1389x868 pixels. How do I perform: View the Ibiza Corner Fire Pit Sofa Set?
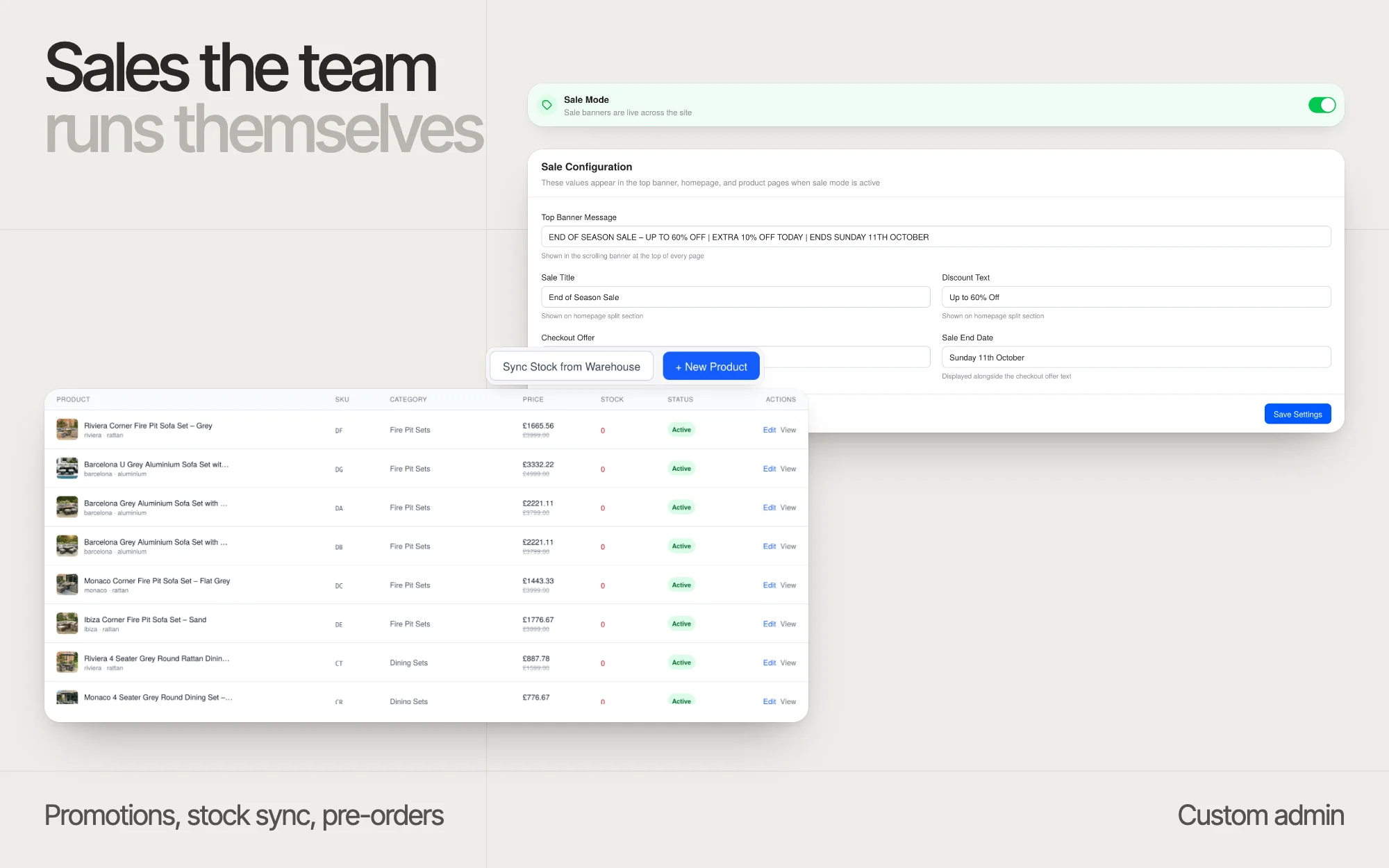click(788, 624)
